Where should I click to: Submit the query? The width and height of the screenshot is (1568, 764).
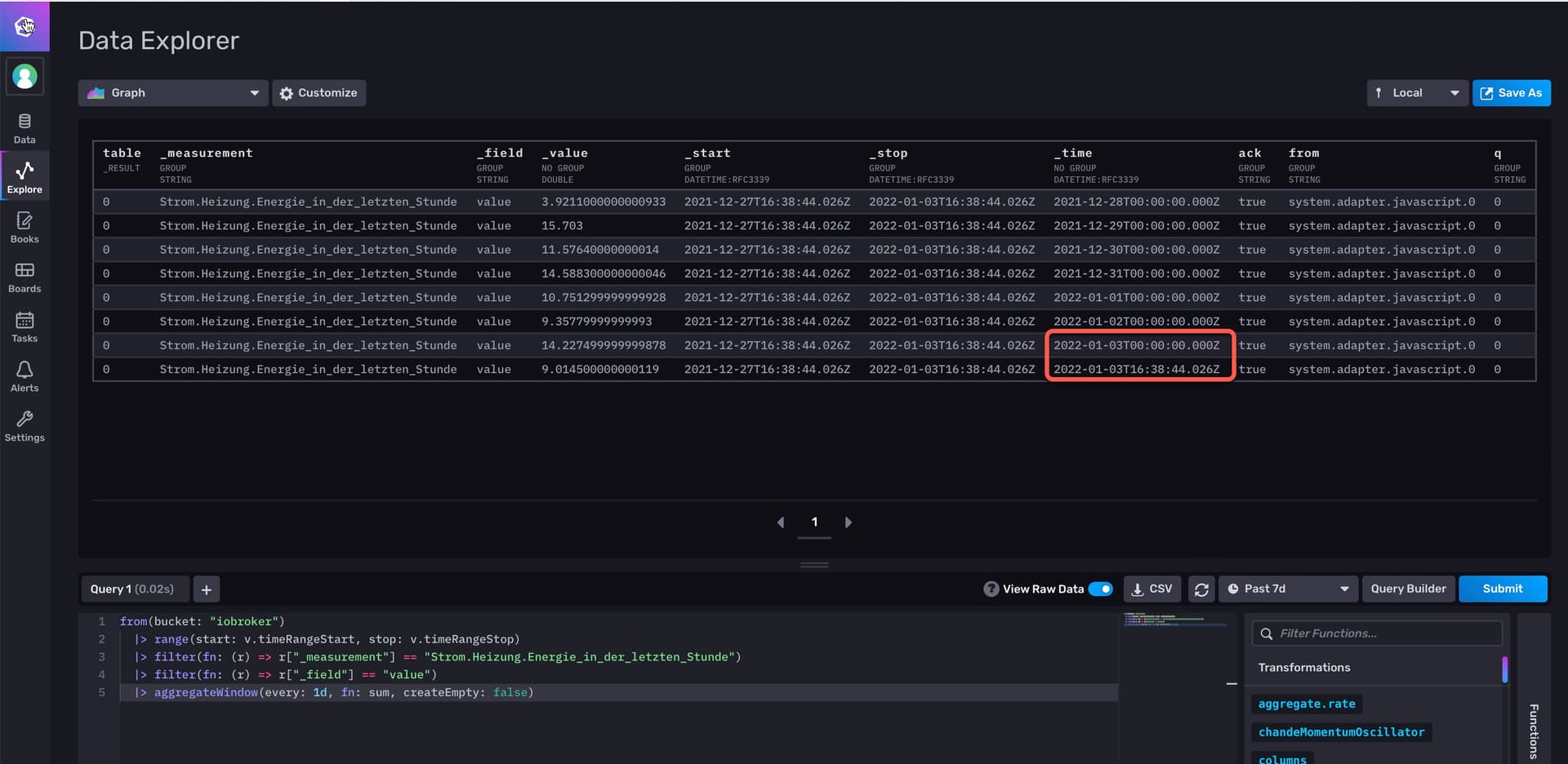(x=1503, y=589)
